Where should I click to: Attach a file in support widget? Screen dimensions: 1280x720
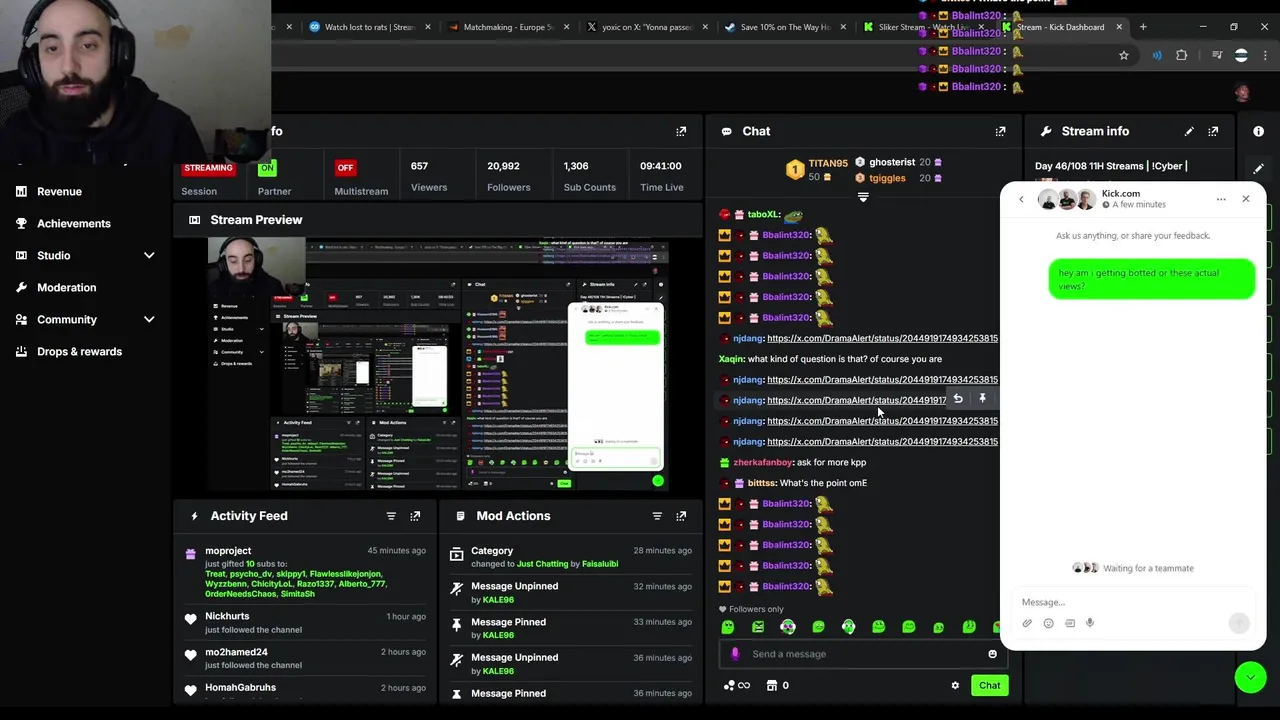[1027, 623]
